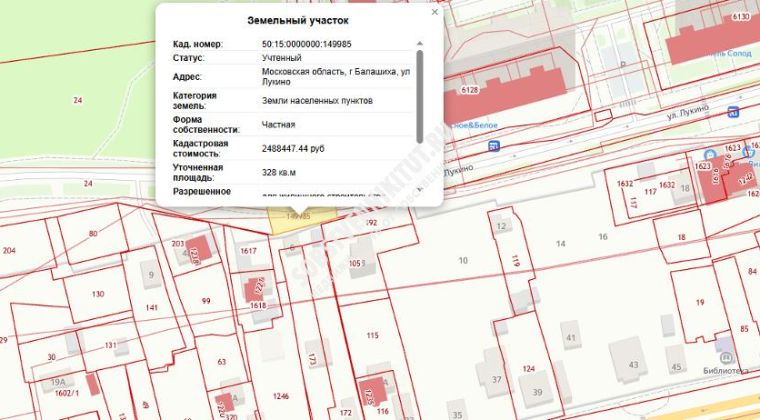Select cadastral number 50:15:0000000:149985 text
Image resolution: width=760 pixels, height=420 pixels.
[x=307, y=44]
